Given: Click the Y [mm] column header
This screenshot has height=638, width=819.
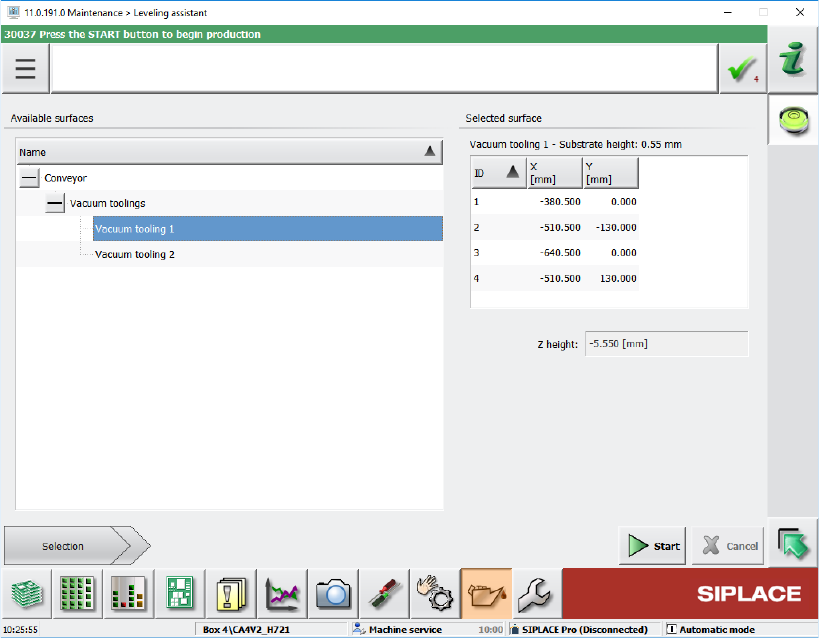Looking at the screenshot, I should coord(611,172).
